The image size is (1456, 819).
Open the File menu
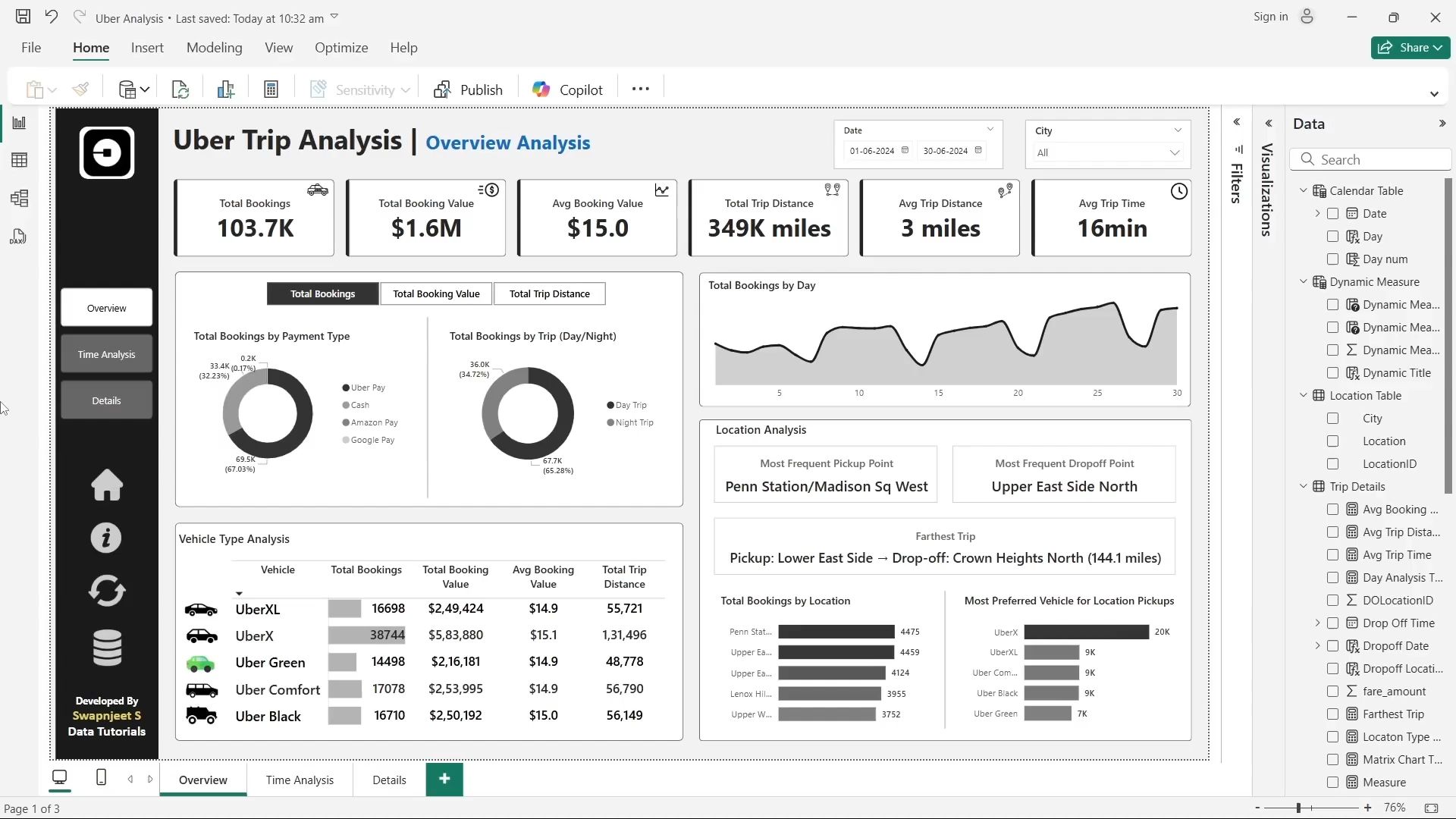pyautogui.click(x=31, y=48)
